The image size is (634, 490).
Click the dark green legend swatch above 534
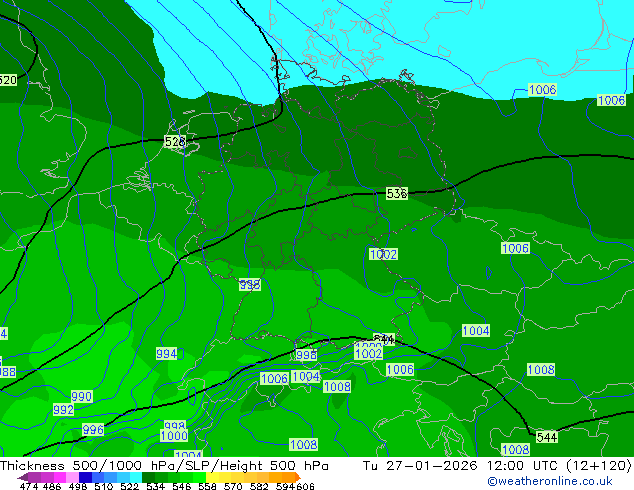pyautogui.click(x=149, y=477)
